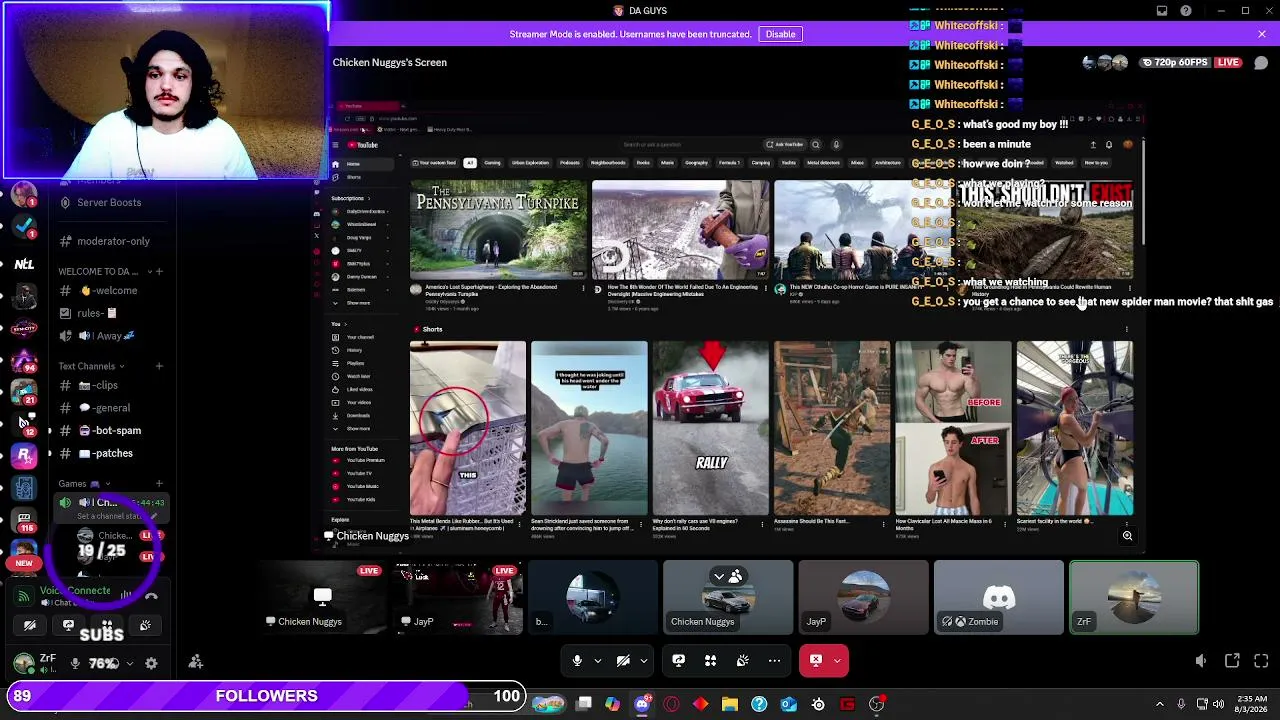Toggle camera on in call controls
The height and width of the screenshot is (720, 1280).
coord(623,661)
